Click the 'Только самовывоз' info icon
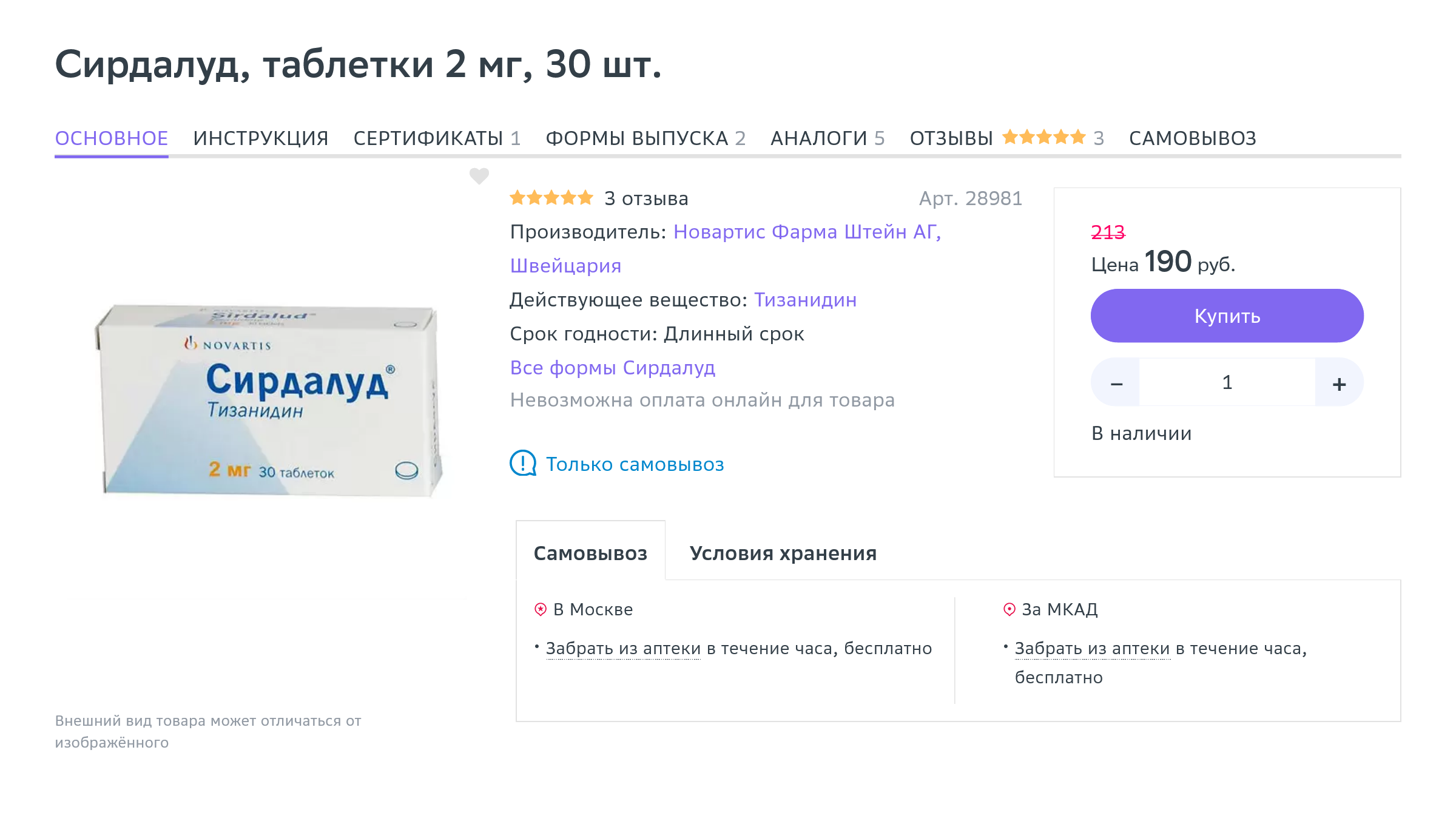Image resolution: width=1456 pixels, height=818 pixels. tap(523, 464)
